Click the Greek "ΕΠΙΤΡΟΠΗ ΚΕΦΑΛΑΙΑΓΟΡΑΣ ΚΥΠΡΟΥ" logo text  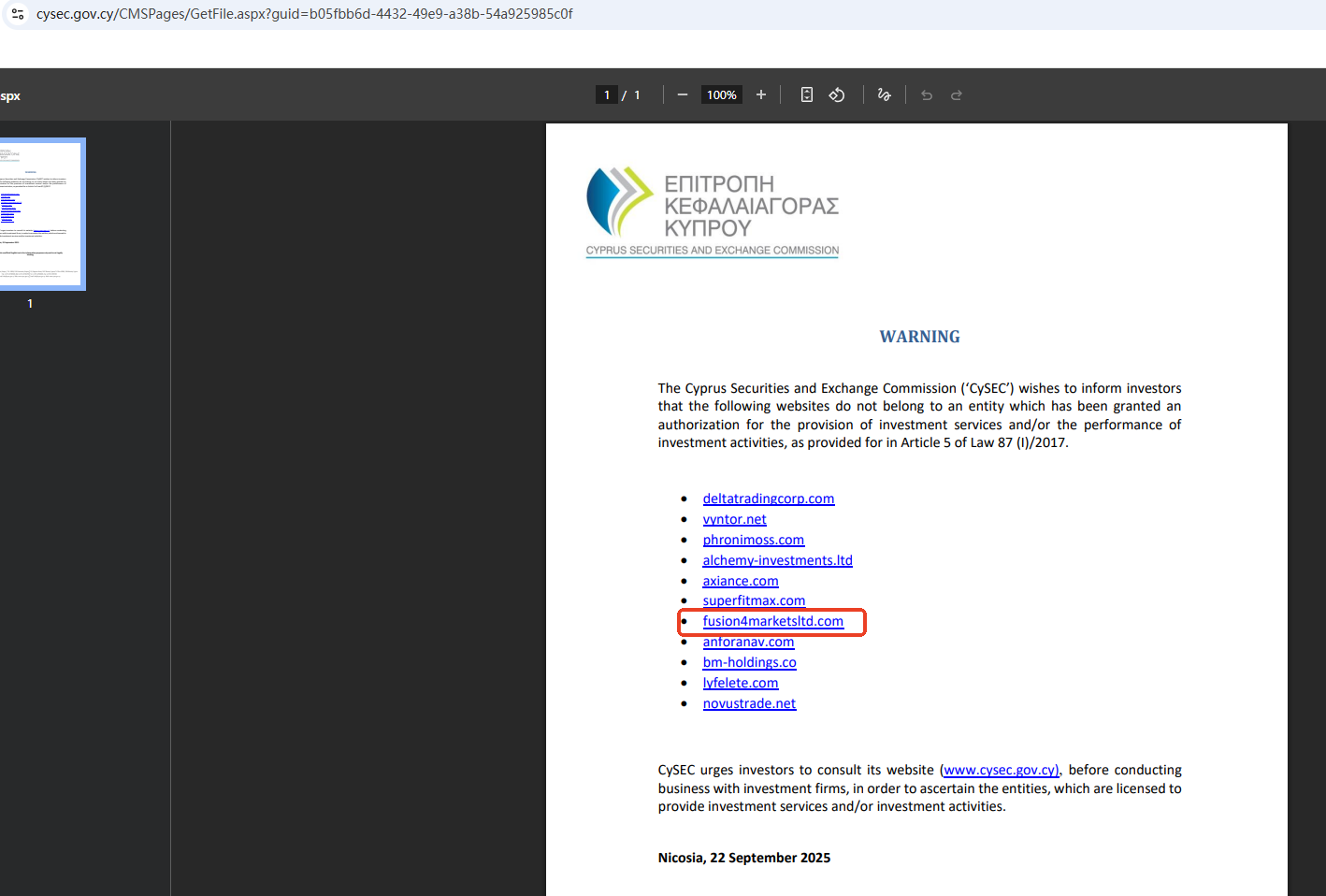752,206
